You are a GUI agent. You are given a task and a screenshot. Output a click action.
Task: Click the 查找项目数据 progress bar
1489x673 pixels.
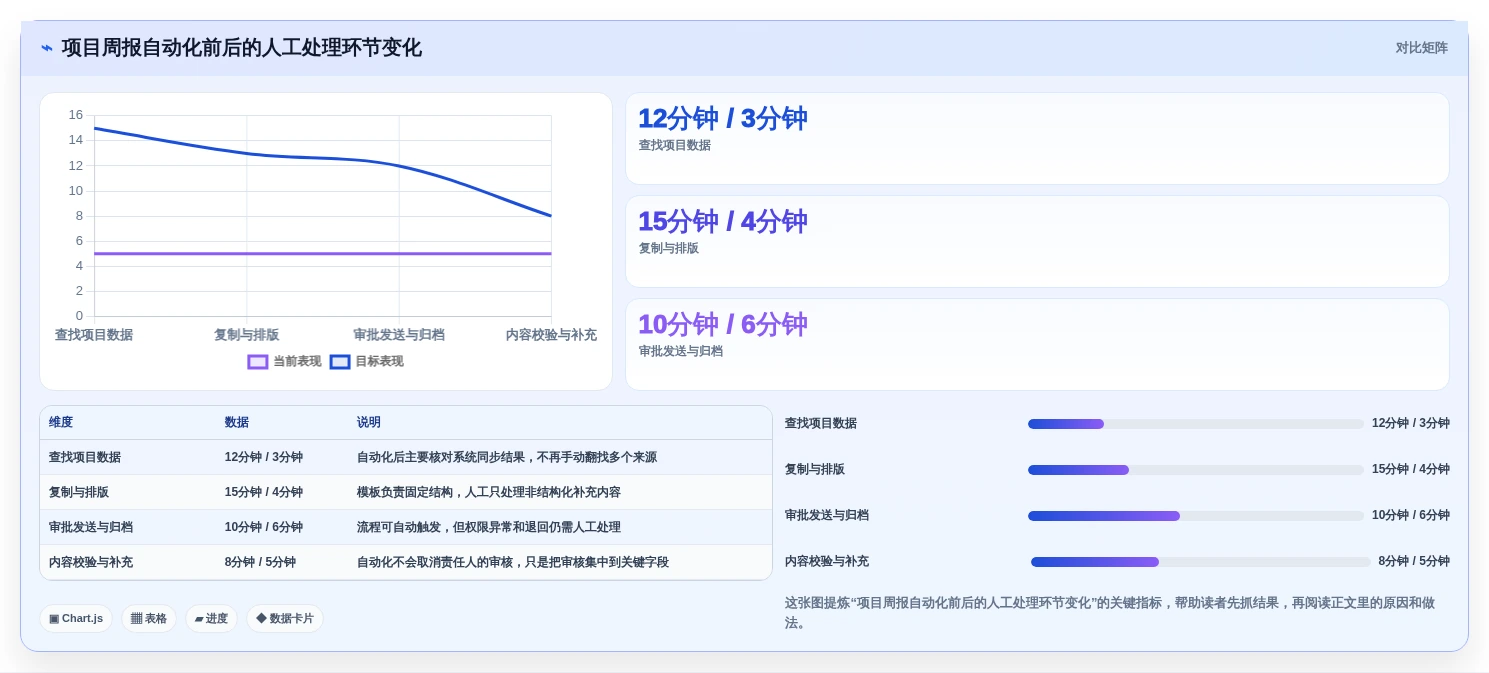[x=1196, y=424]
